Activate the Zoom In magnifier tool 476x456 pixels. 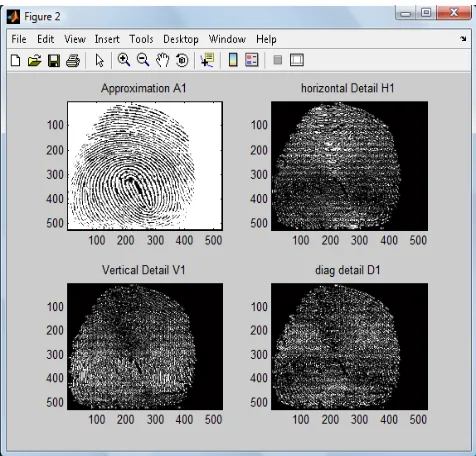point(124,60)
